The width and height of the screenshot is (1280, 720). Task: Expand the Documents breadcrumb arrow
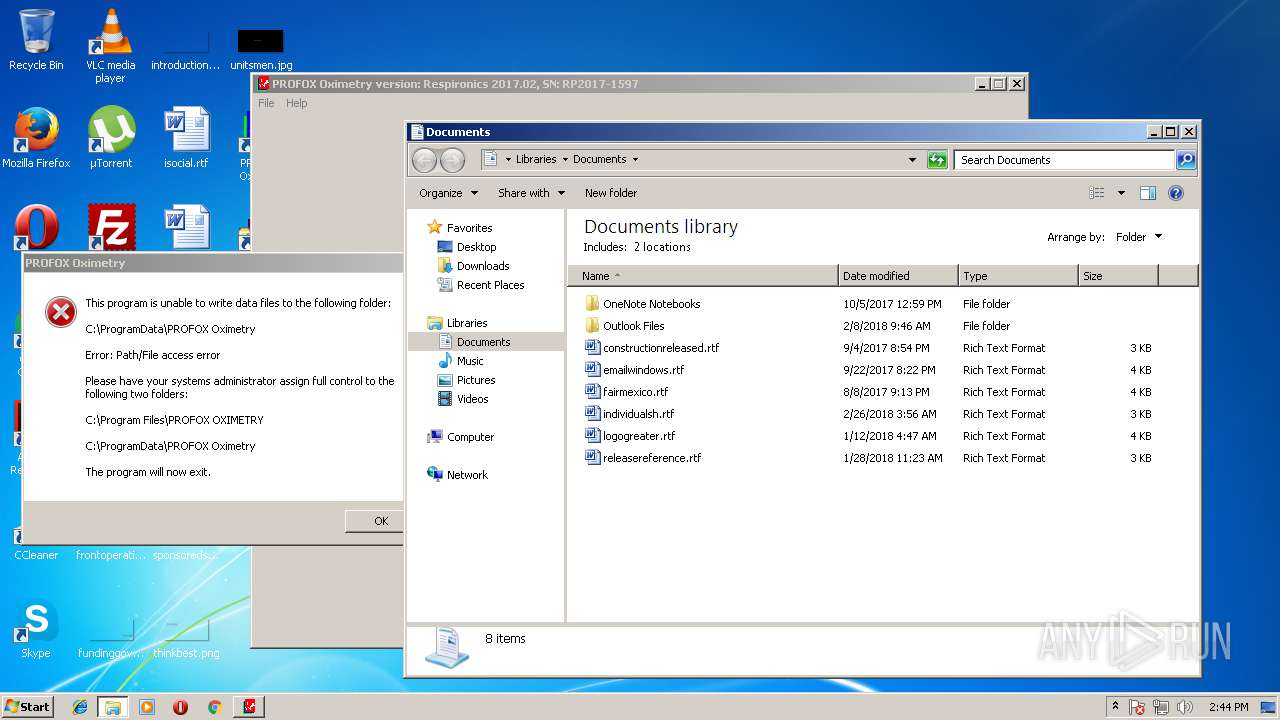[x=635, y=160]
